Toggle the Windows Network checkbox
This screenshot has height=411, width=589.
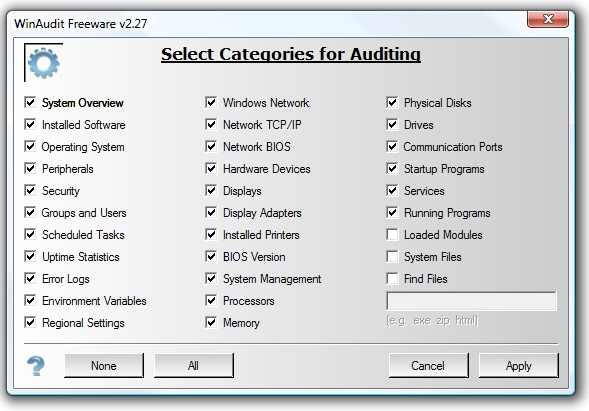coord(211,102)
